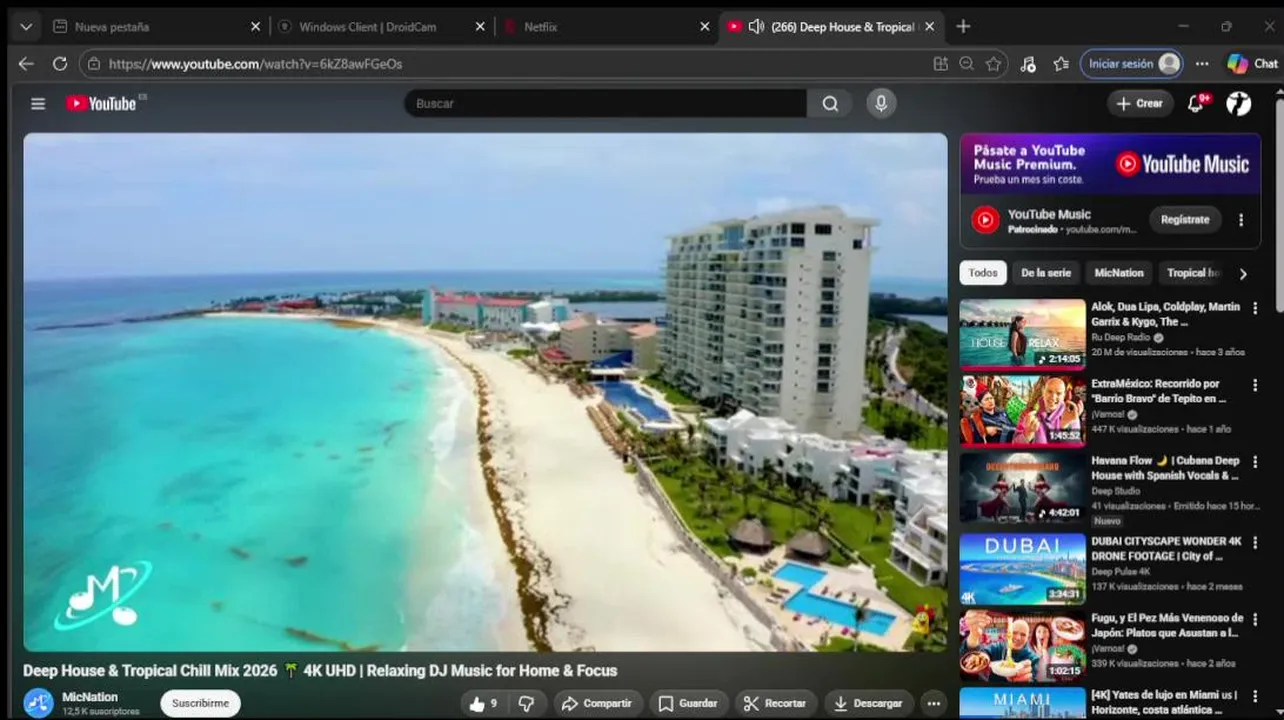This screenshot has width=1284, height=720.
Task: Open options for Dubai Cityscape video
Action: 1255,542
